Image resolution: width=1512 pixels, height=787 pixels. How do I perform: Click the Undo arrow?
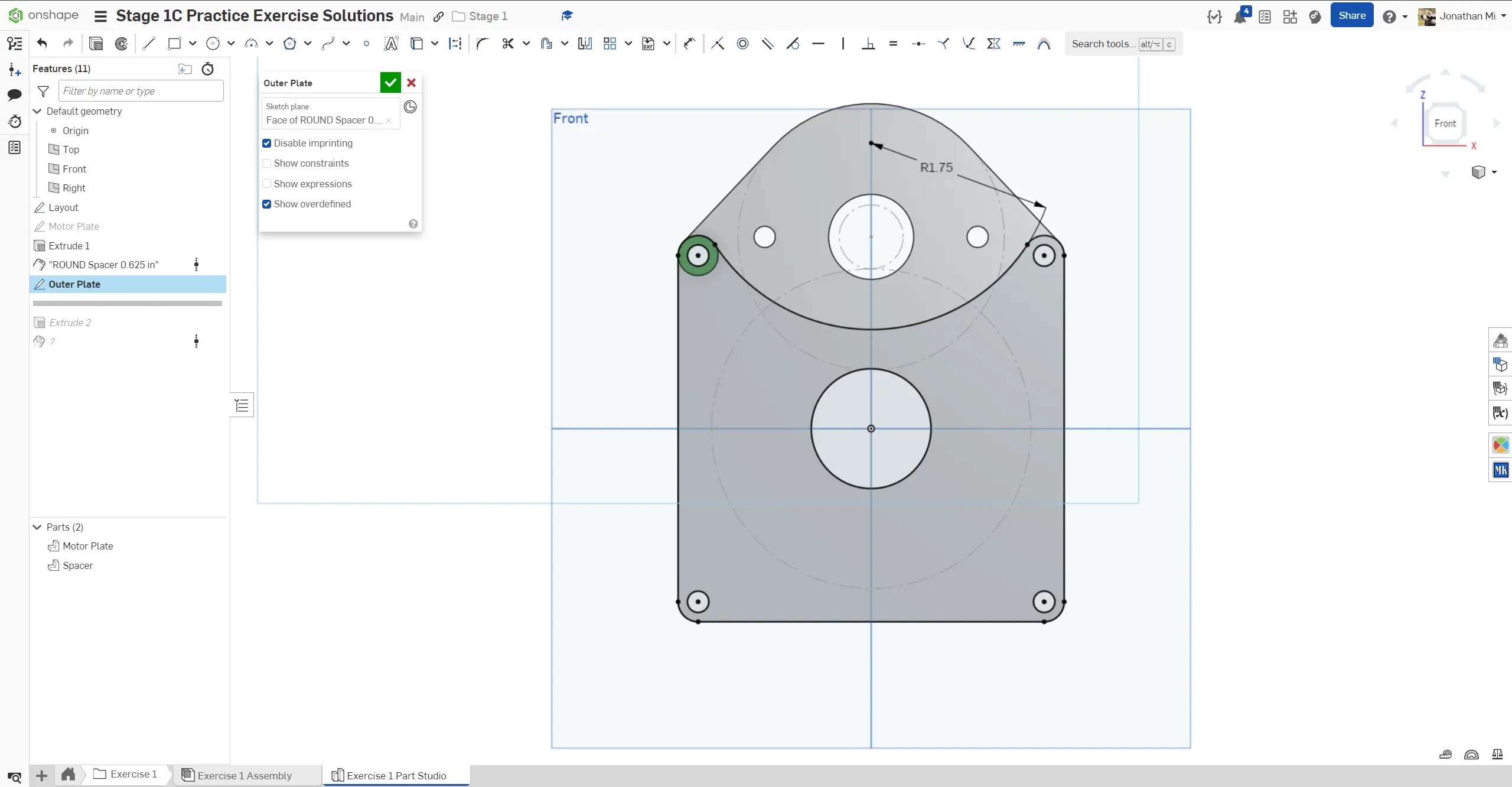42,43
